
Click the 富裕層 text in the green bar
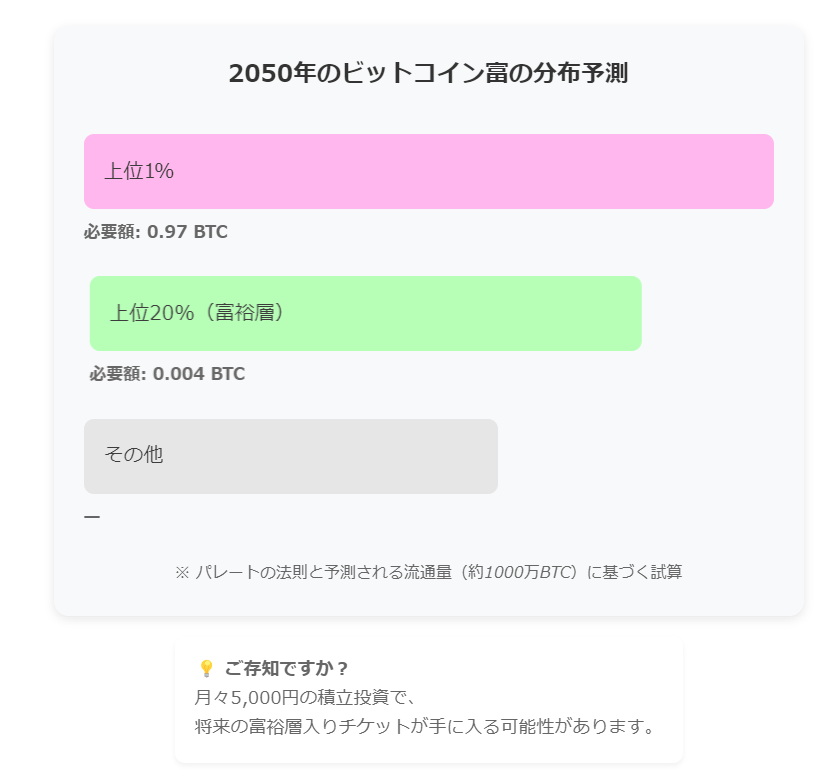[x=250, y=313]
